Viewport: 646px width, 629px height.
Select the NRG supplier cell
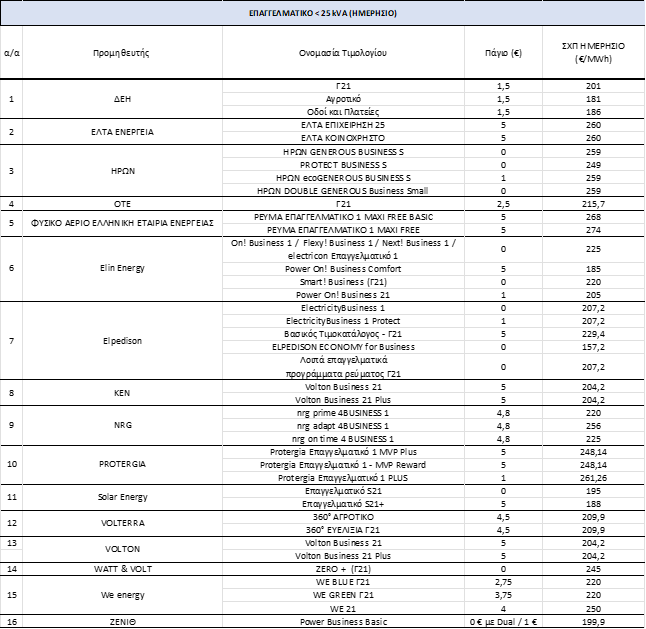tap(123, 425)
